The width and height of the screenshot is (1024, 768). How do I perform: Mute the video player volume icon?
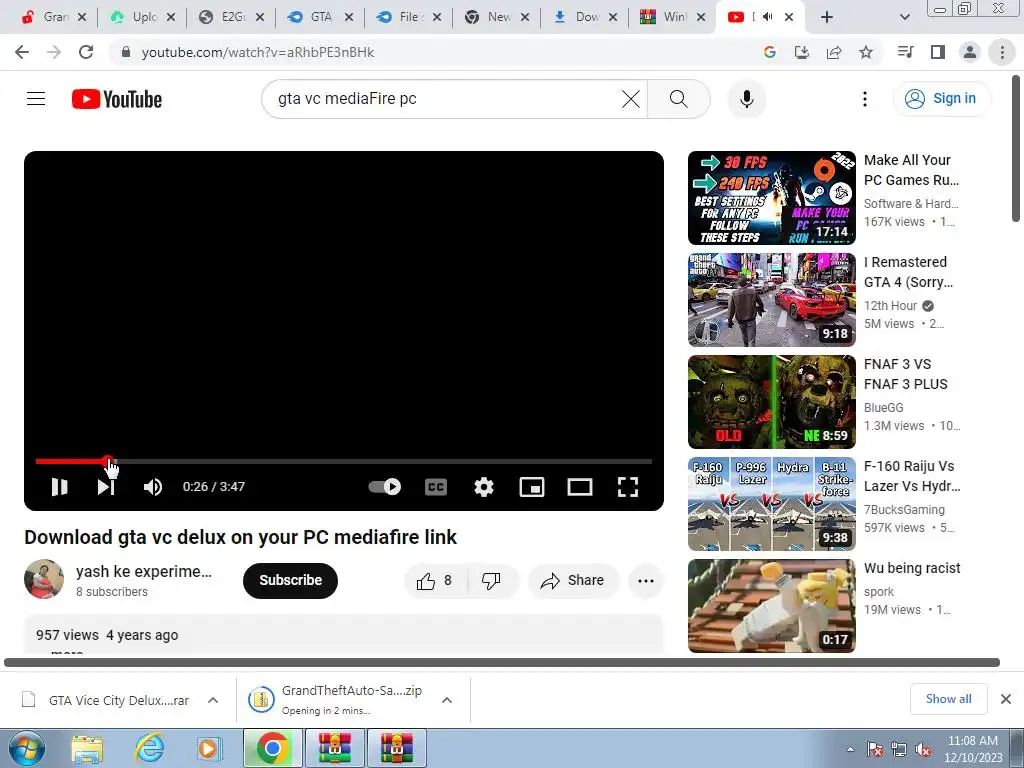pos(153,487)
